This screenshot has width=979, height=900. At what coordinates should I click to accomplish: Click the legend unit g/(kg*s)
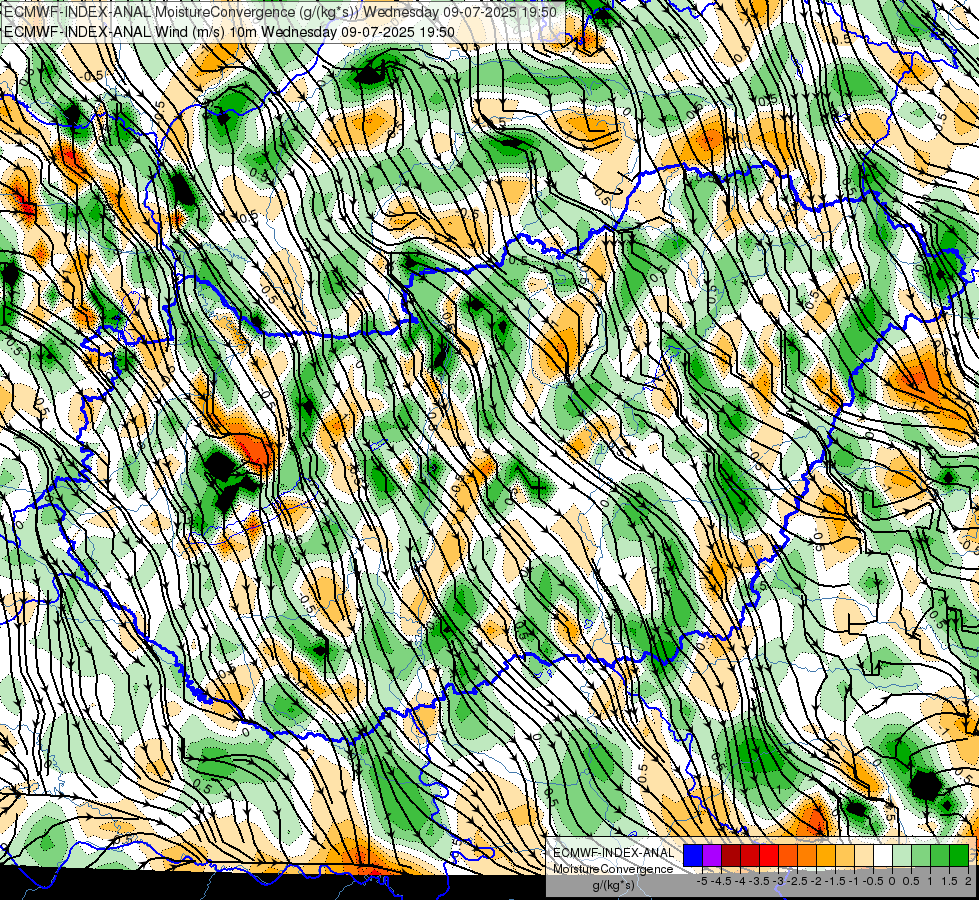tap(614, 885)
